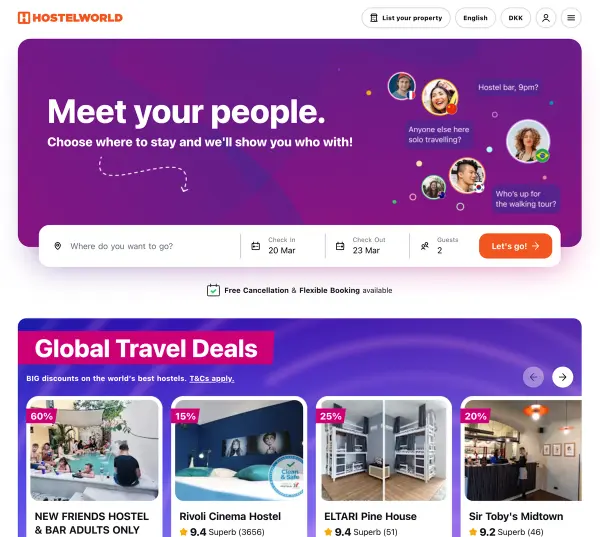
Task: Open the hamburger menu icon
Action: (x=571, y=18)
